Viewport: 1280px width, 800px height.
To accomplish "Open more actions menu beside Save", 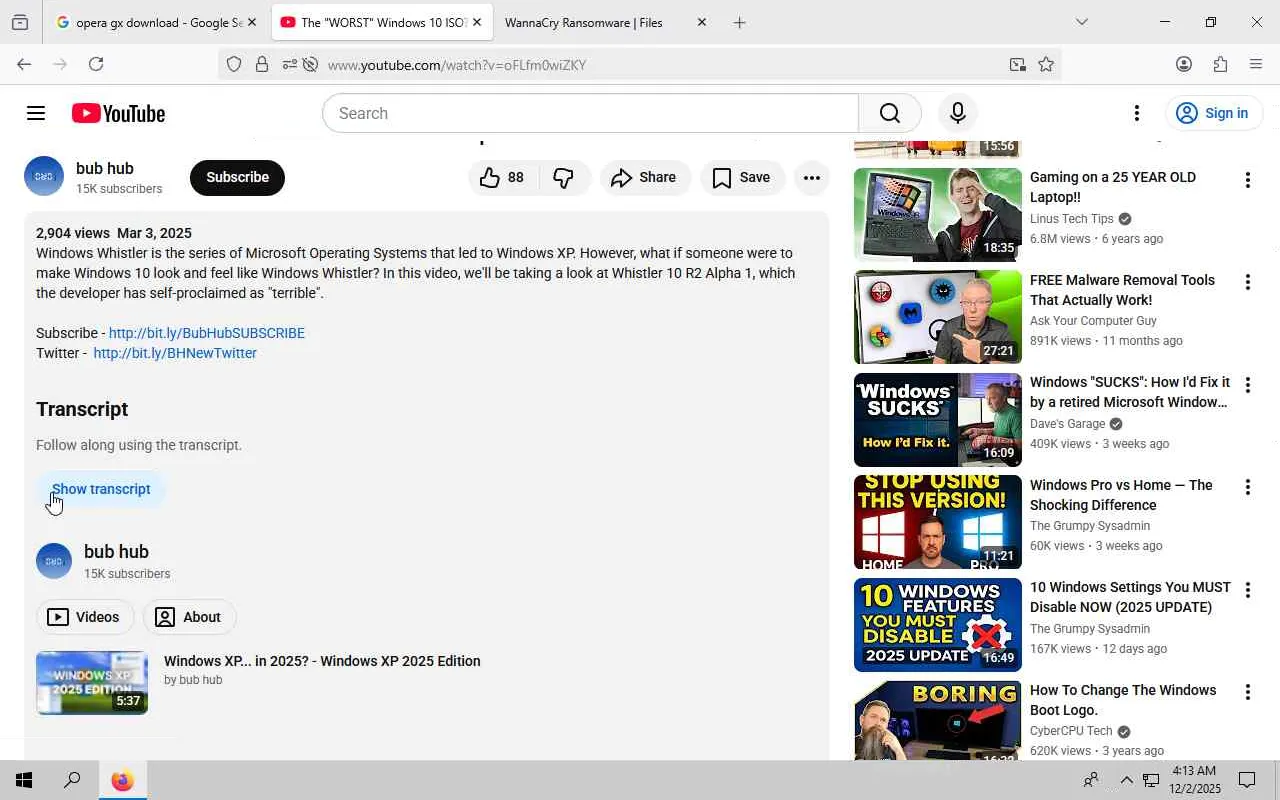I will [x=812, y=177].
